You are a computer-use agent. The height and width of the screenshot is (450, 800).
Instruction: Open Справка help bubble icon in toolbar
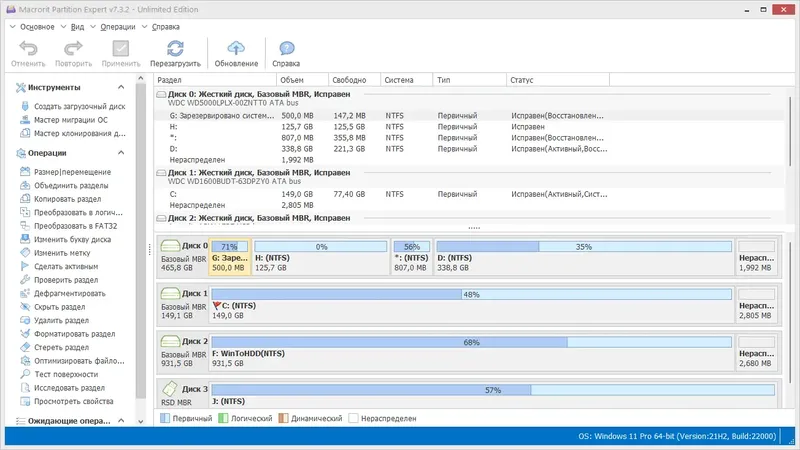pos(286,48)
